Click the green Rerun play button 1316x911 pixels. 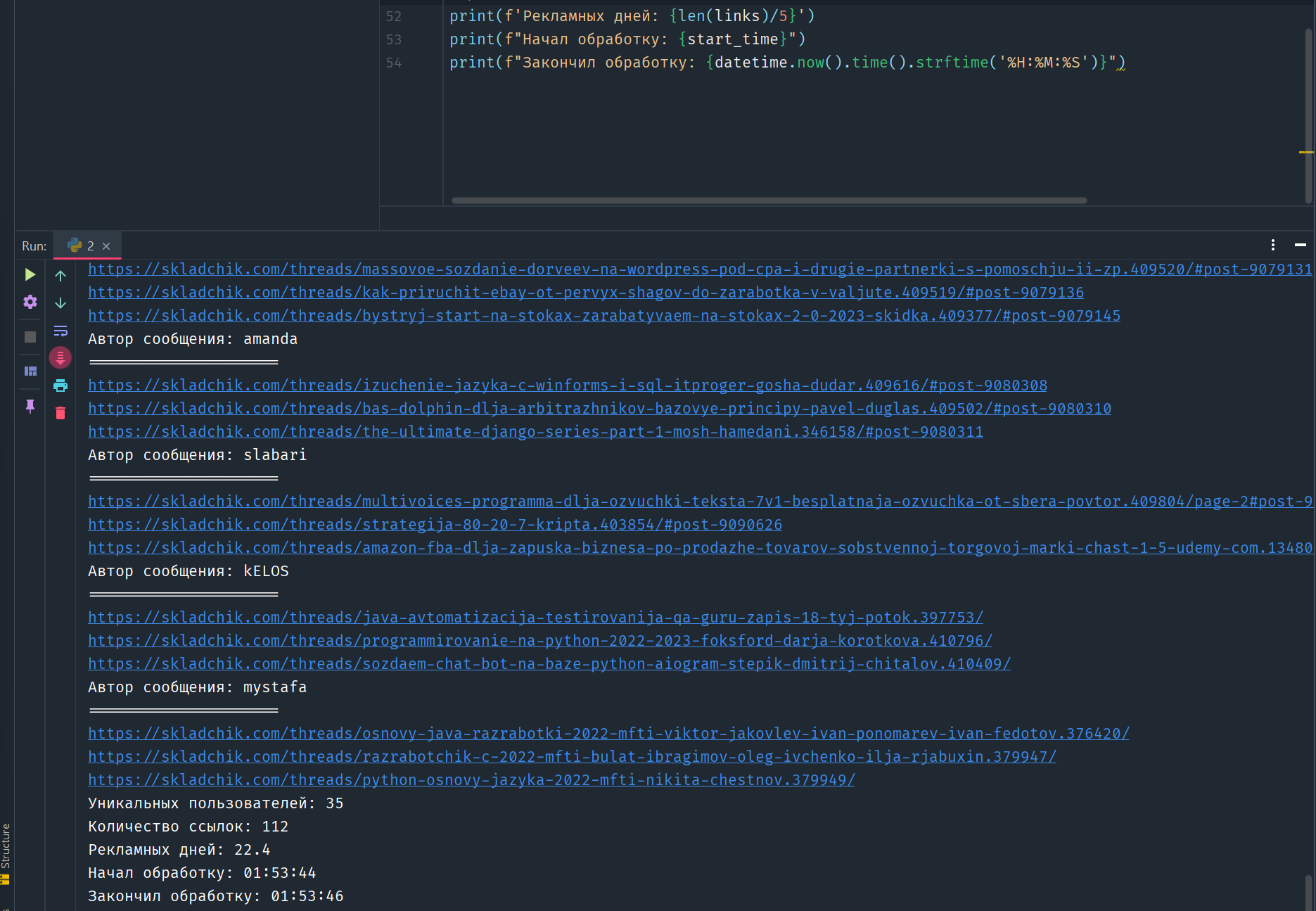click(30, 274)
